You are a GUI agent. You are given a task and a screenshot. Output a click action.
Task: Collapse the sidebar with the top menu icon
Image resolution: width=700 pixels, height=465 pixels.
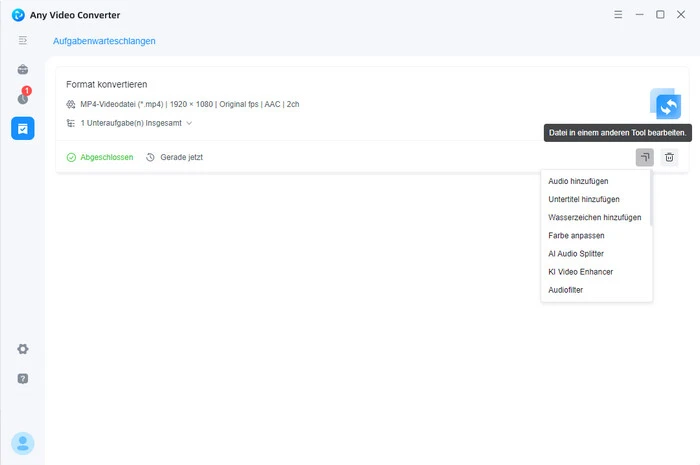pyautogui.click(x=22, y=40)
